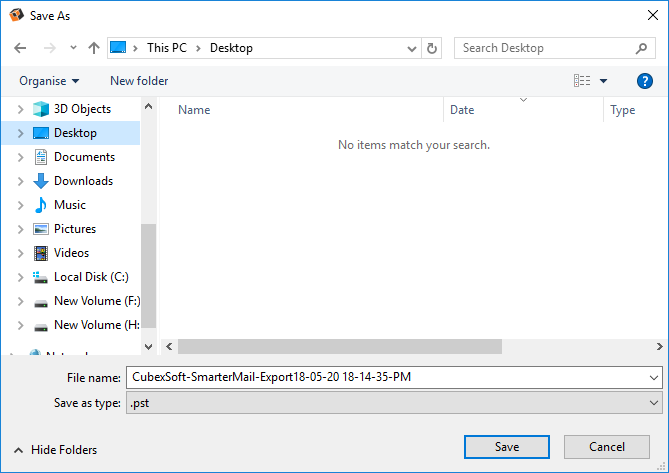Click the up one level arrow
This screenshot has height=473, width=669.
(x=94, y=48)
